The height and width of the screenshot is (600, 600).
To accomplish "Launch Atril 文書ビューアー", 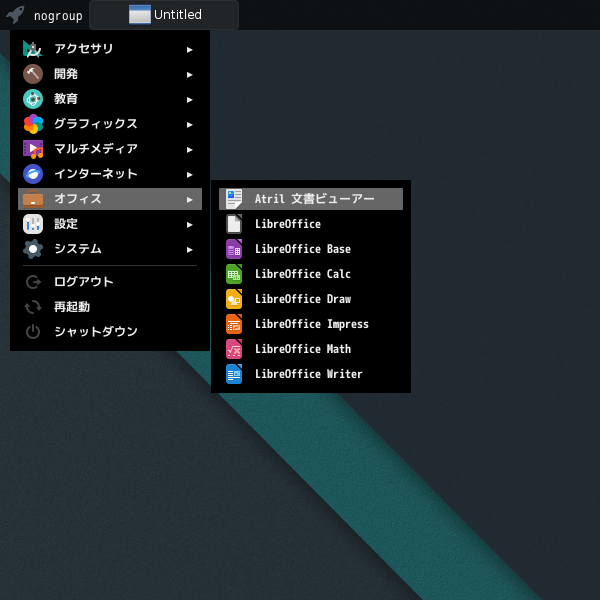I will [311, 199].
